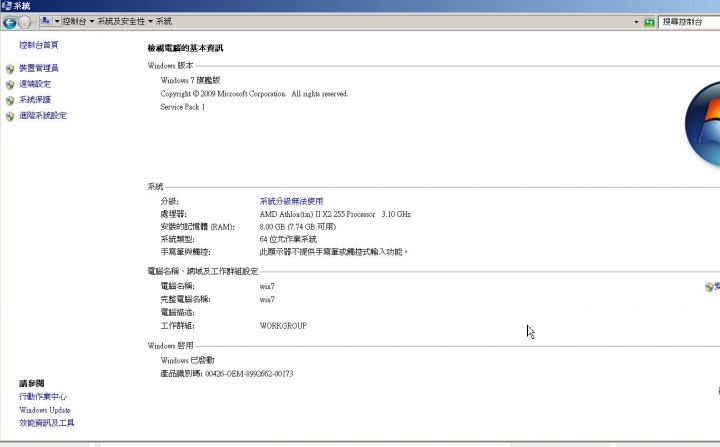Viewport: 720px width, 447px height.
Task: Open 控制台首頁 link in sidebar
Action: point(39,45)
